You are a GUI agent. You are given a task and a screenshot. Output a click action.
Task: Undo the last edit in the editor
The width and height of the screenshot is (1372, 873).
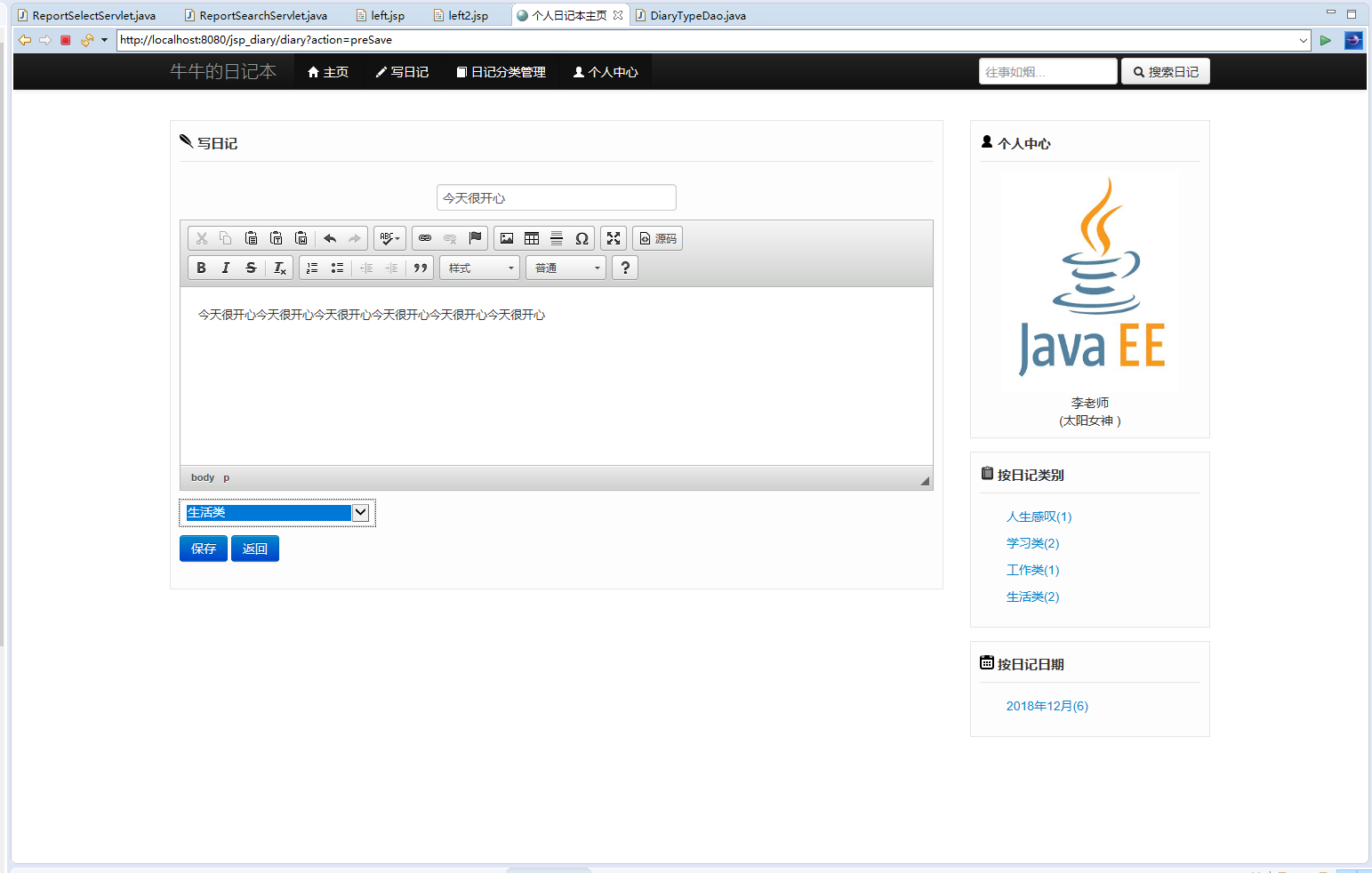click(x=330, y=238)
